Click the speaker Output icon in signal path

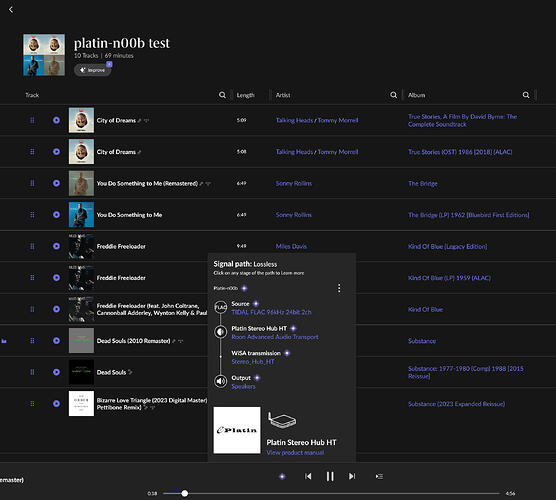pos(221,382)
